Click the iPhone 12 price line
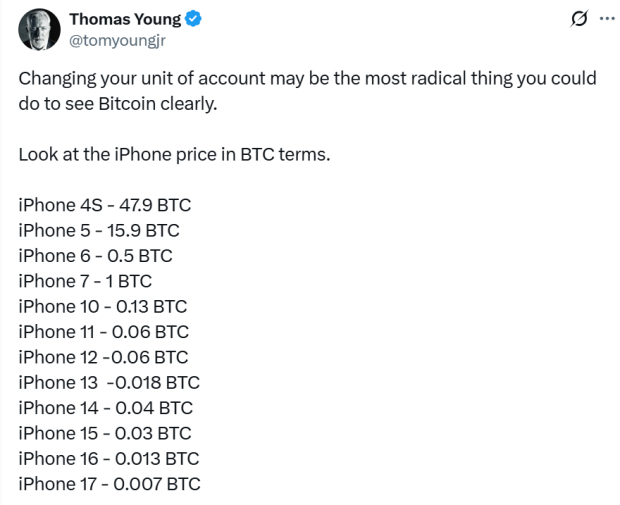 (x=103, y=357)
